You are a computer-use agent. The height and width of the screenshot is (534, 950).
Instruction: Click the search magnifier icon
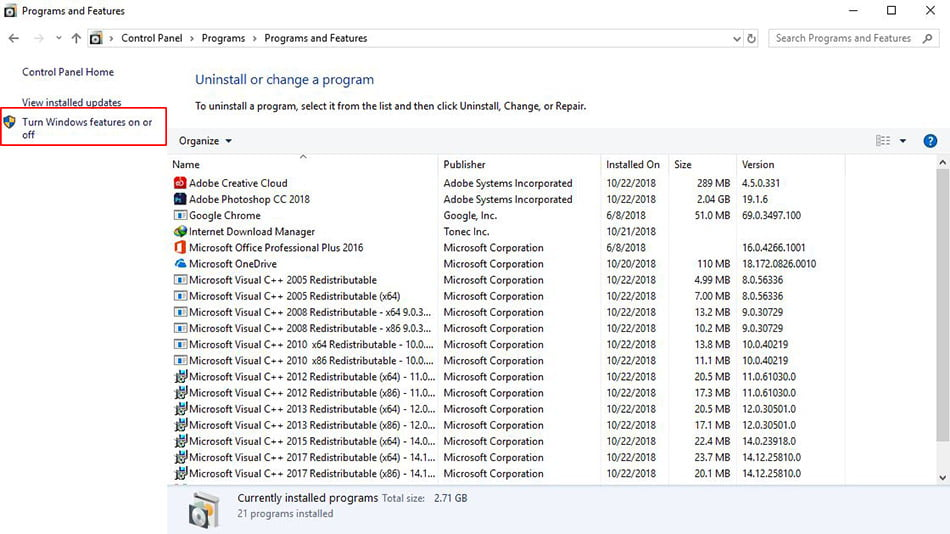tap(927, 38)
